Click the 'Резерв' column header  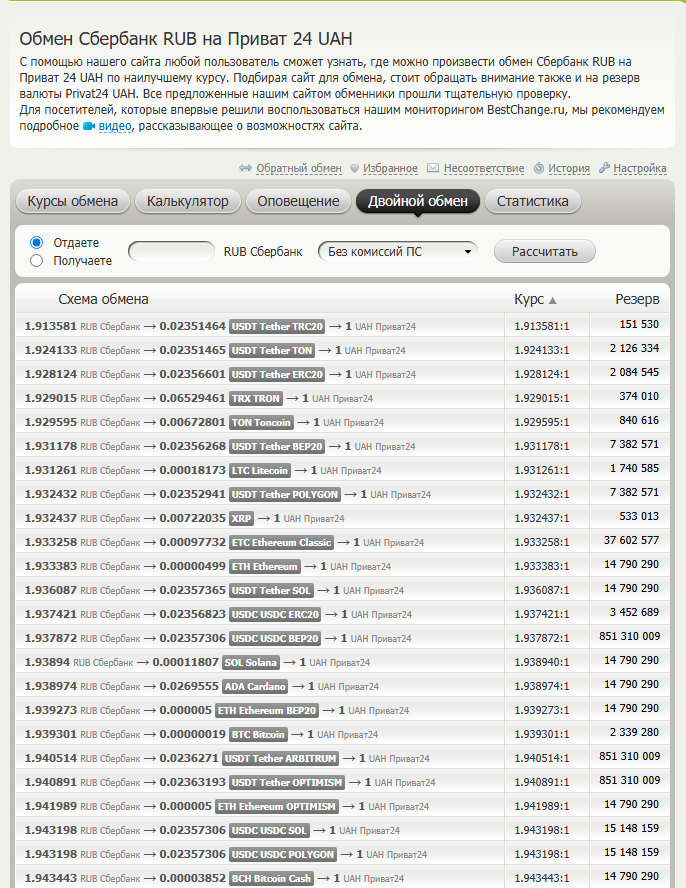tap(637, 299)
